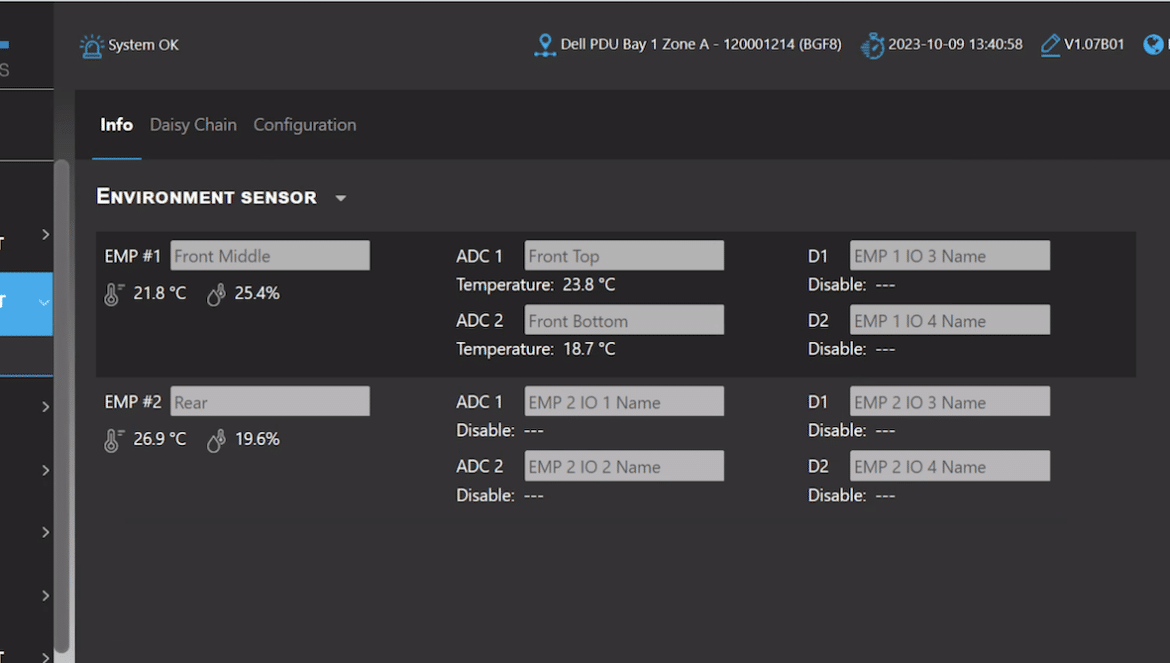Click the EMP #1 humidity droplet icon

(216, 294)
